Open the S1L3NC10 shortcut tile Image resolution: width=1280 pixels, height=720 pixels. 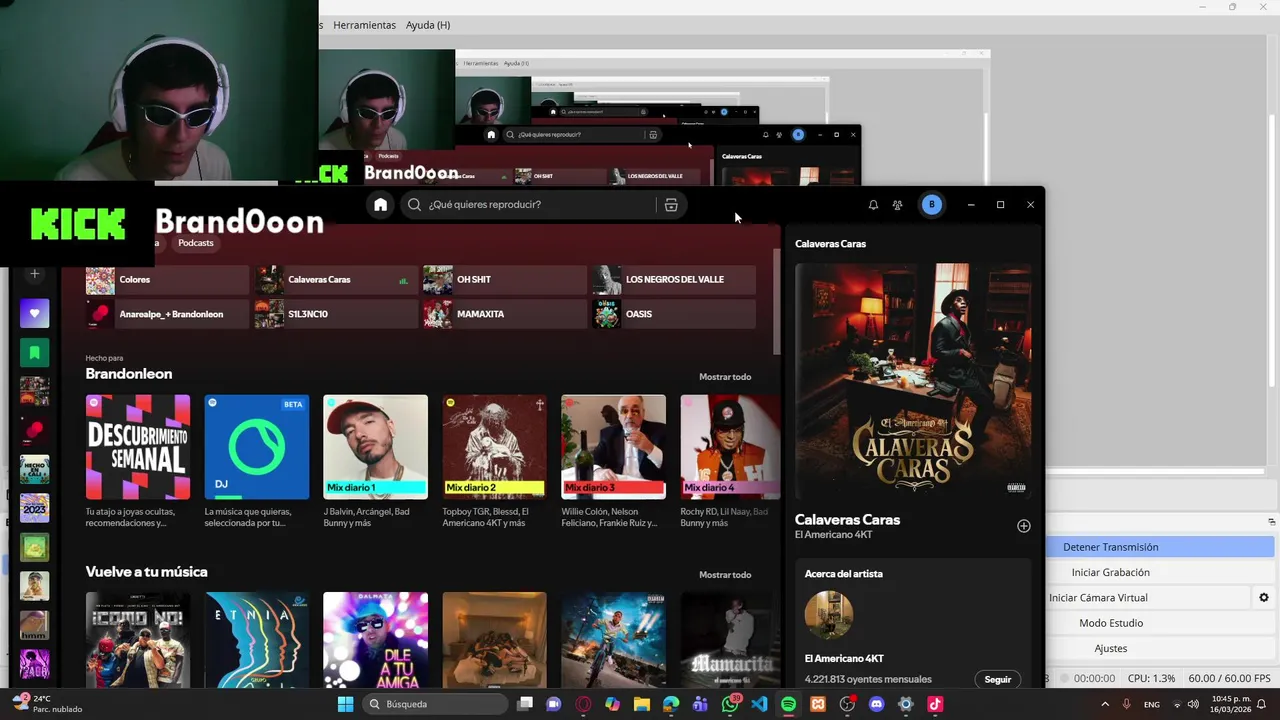coord(336,314)
